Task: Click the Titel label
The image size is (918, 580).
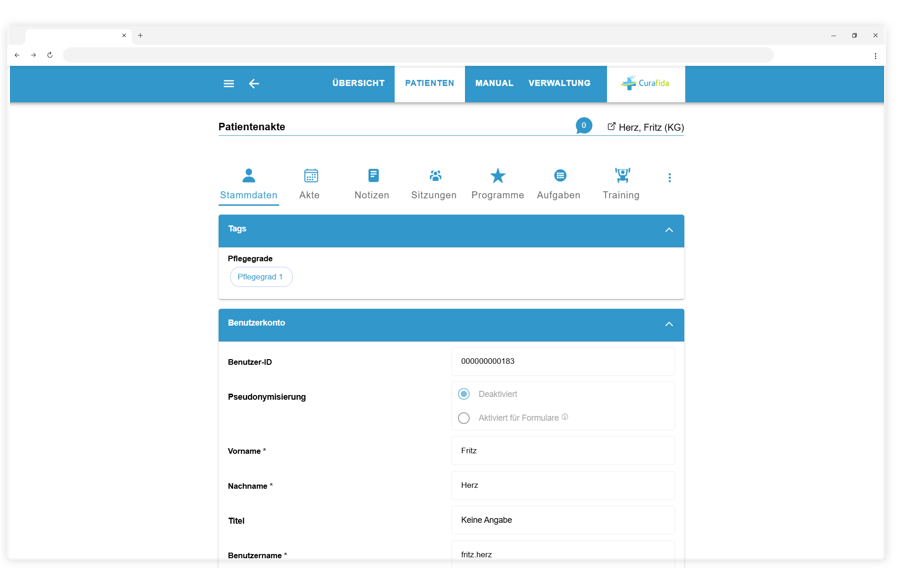Action: point(236,521)
